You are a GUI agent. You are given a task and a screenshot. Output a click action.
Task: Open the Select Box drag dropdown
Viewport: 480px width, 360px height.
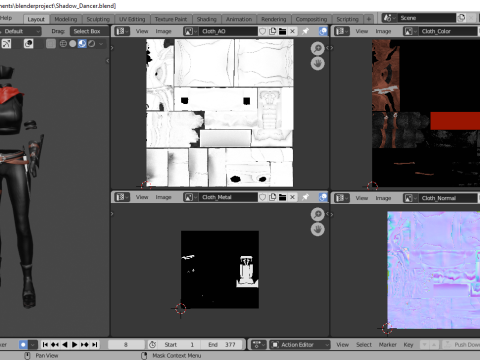[90, 31]
